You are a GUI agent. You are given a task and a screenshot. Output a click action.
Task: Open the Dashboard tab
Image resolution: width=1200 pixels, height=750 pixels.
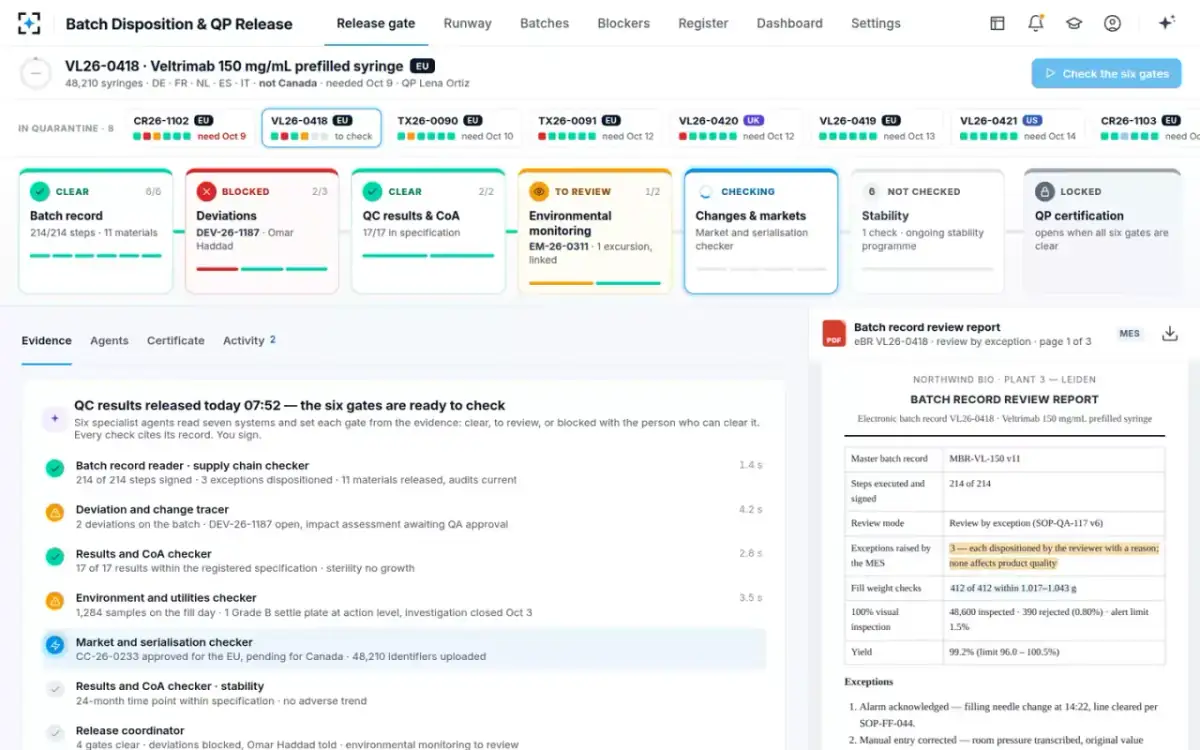tap(790, 23)
